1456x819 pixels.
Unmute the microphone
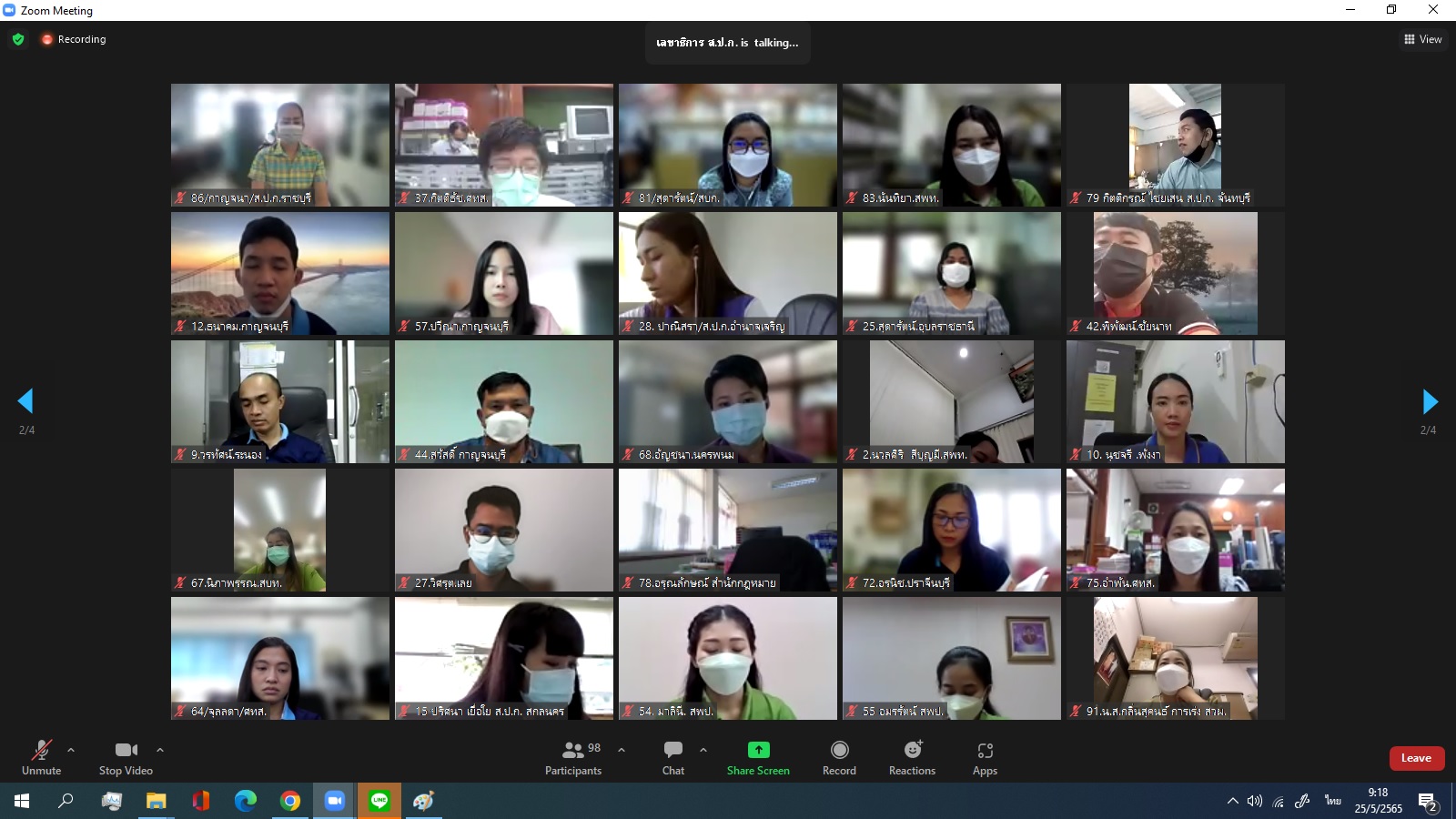[42, 757]
